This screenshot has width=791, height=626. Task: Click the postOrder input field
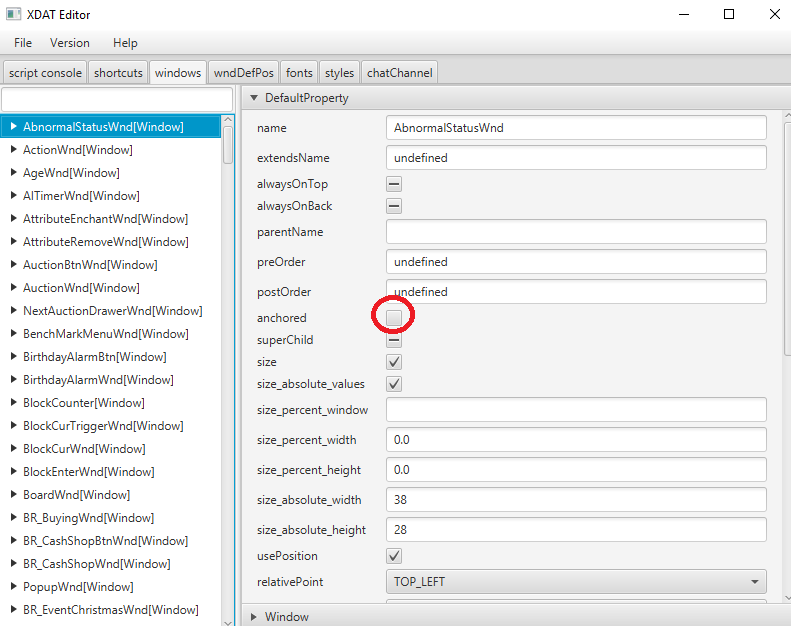[576, 292]
